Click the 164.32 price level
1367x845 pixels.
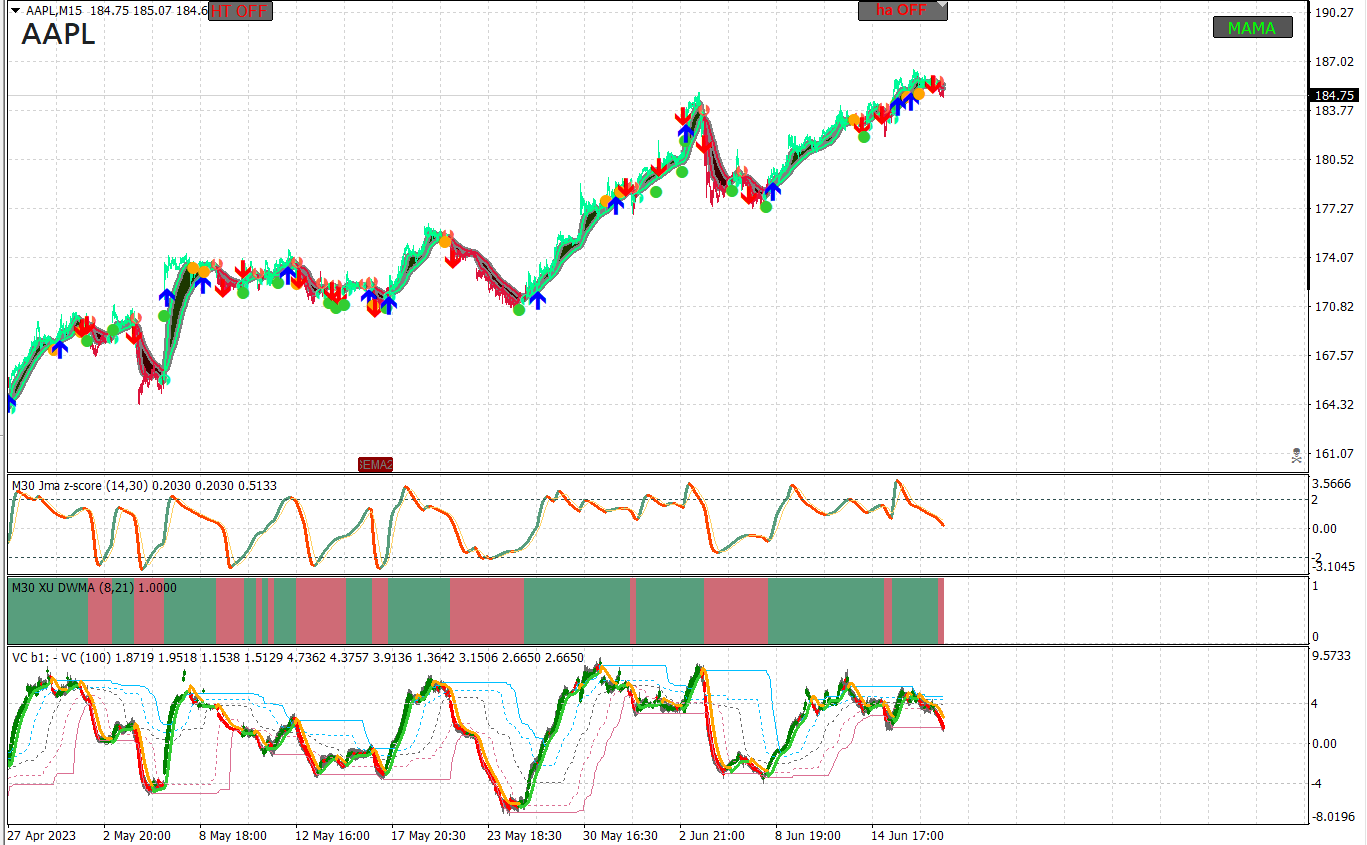pyautogui.click(x=1334, y=405)
